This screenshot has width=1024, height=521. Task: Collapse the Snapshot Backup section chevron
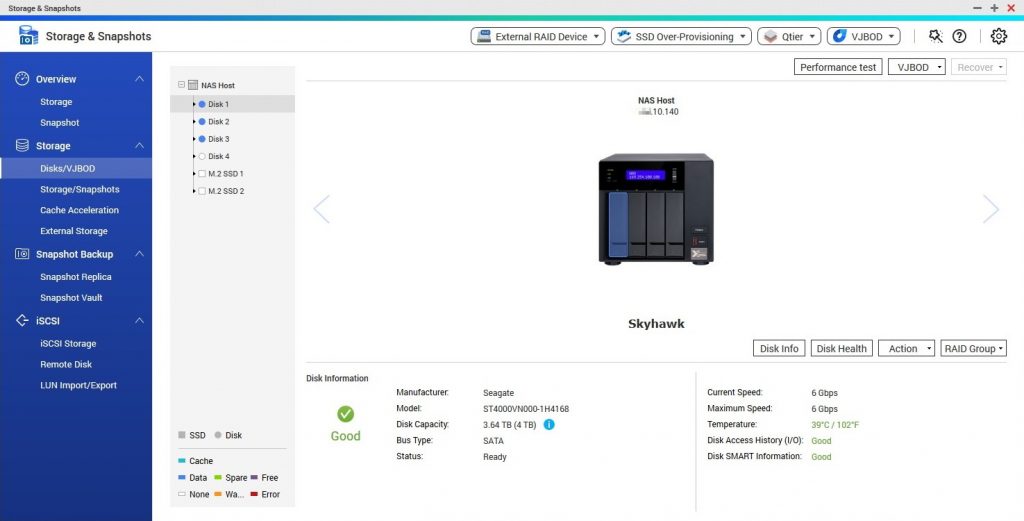[x=139, y=254]
